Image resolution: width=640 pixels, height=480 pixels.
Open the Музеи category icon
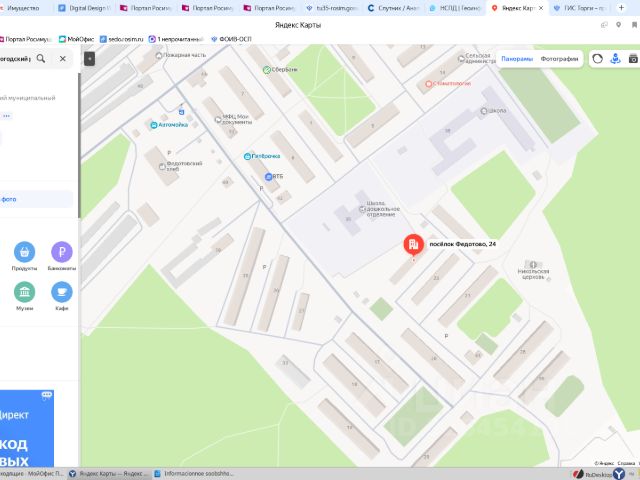[24, 292]
